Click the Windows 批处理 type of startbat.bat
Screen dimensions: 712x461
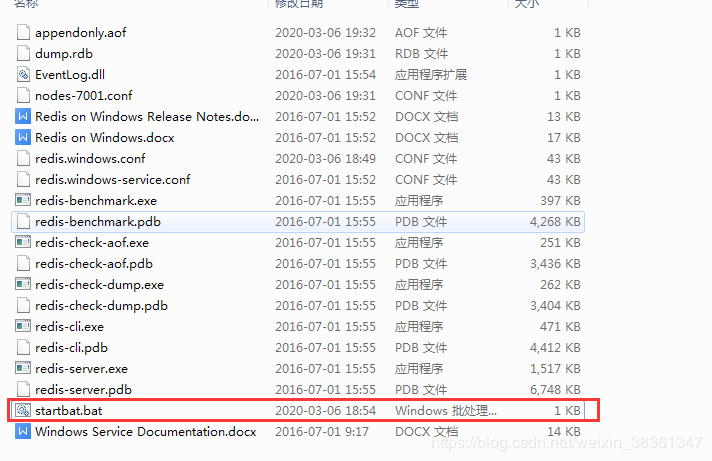click(446, 411)
